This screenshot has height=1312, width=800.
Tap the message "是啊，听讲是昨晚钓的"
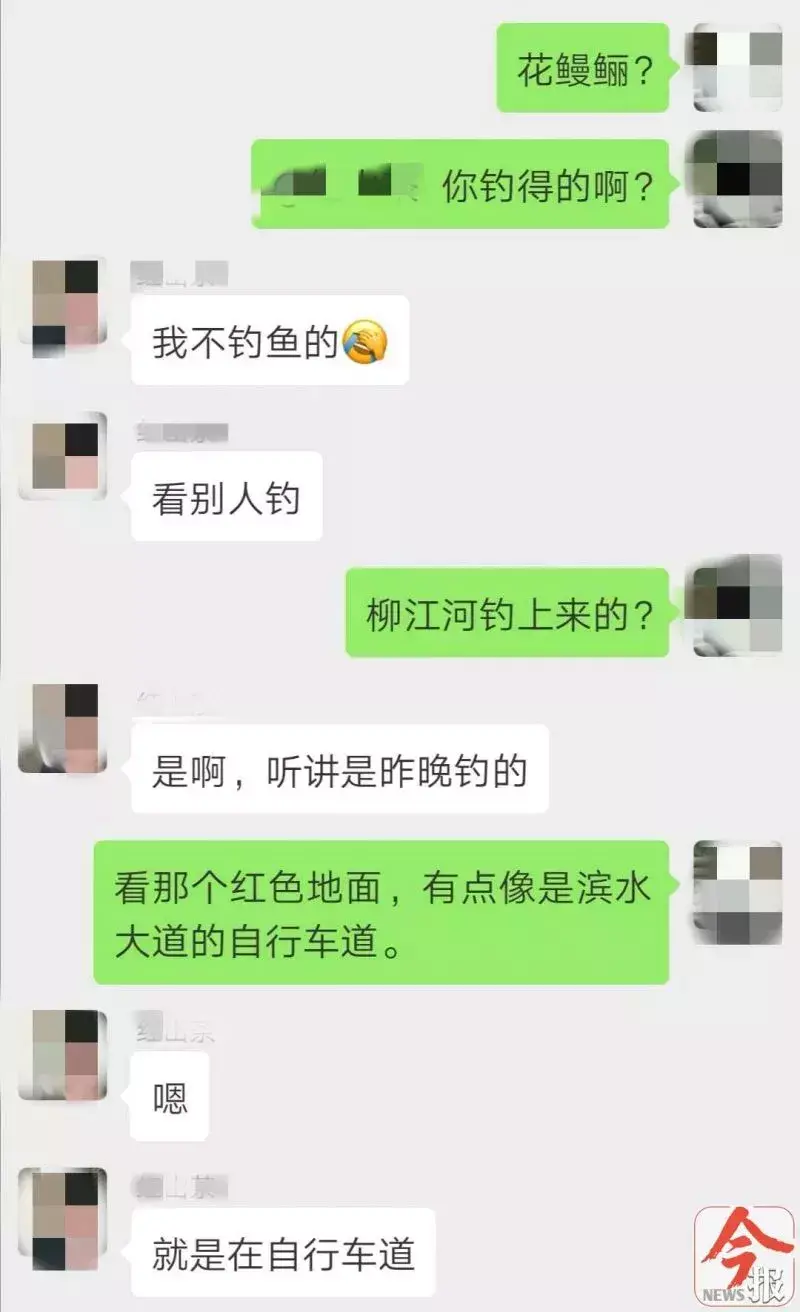340,769
